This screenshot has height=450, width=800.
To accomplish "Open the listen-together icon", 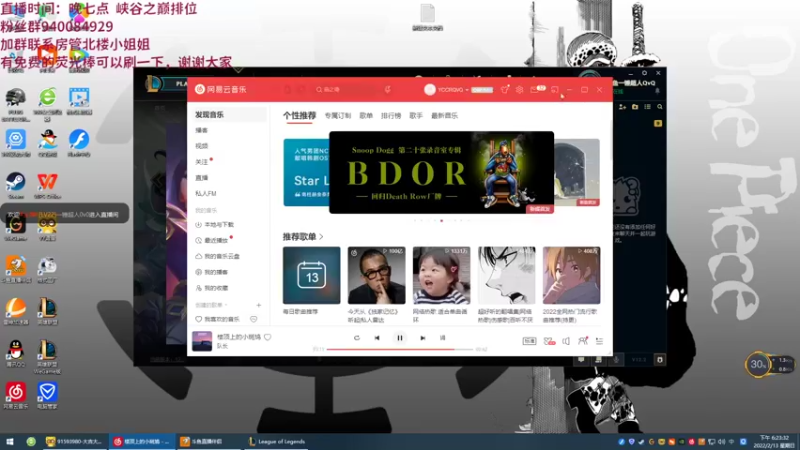I will (583, 341).
